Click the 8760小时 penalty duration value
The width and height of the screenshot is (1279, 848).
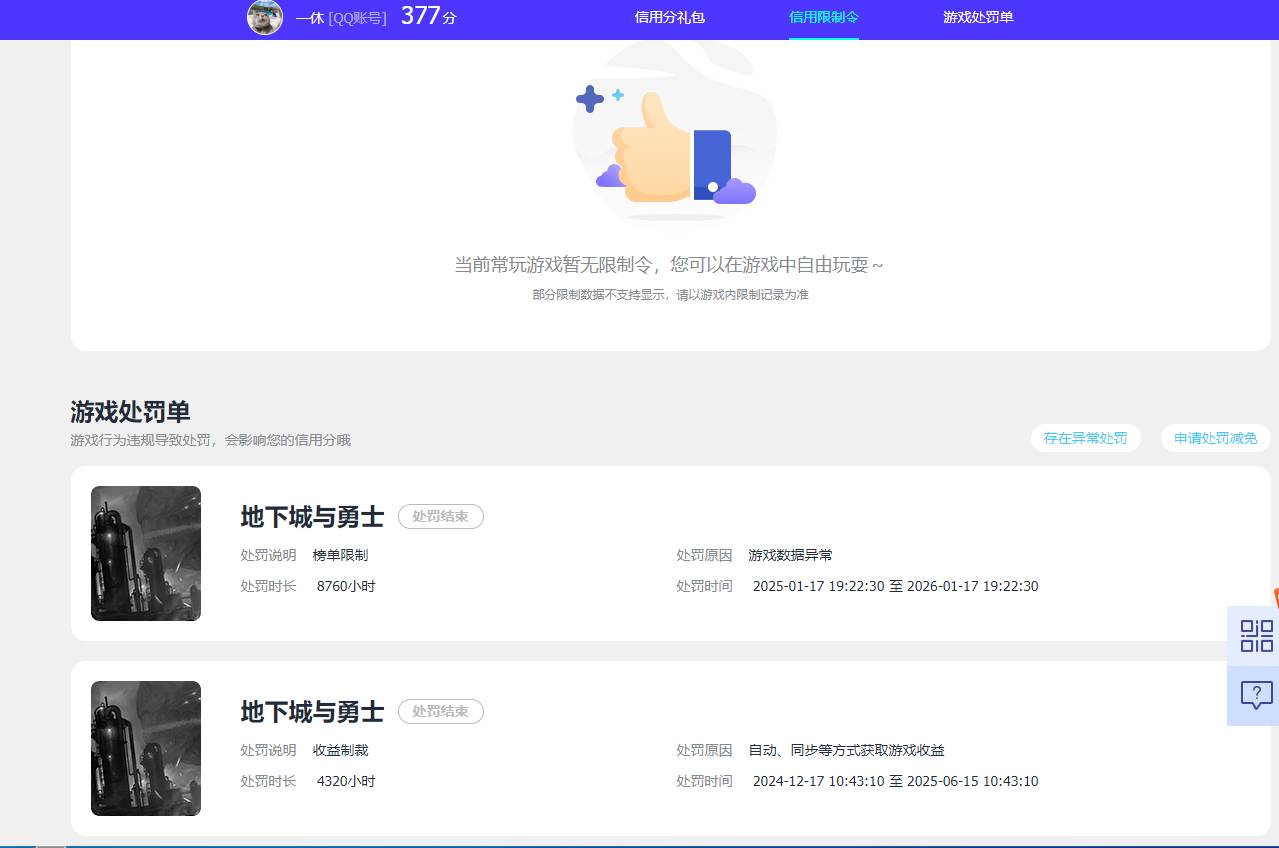pos(345,586)
